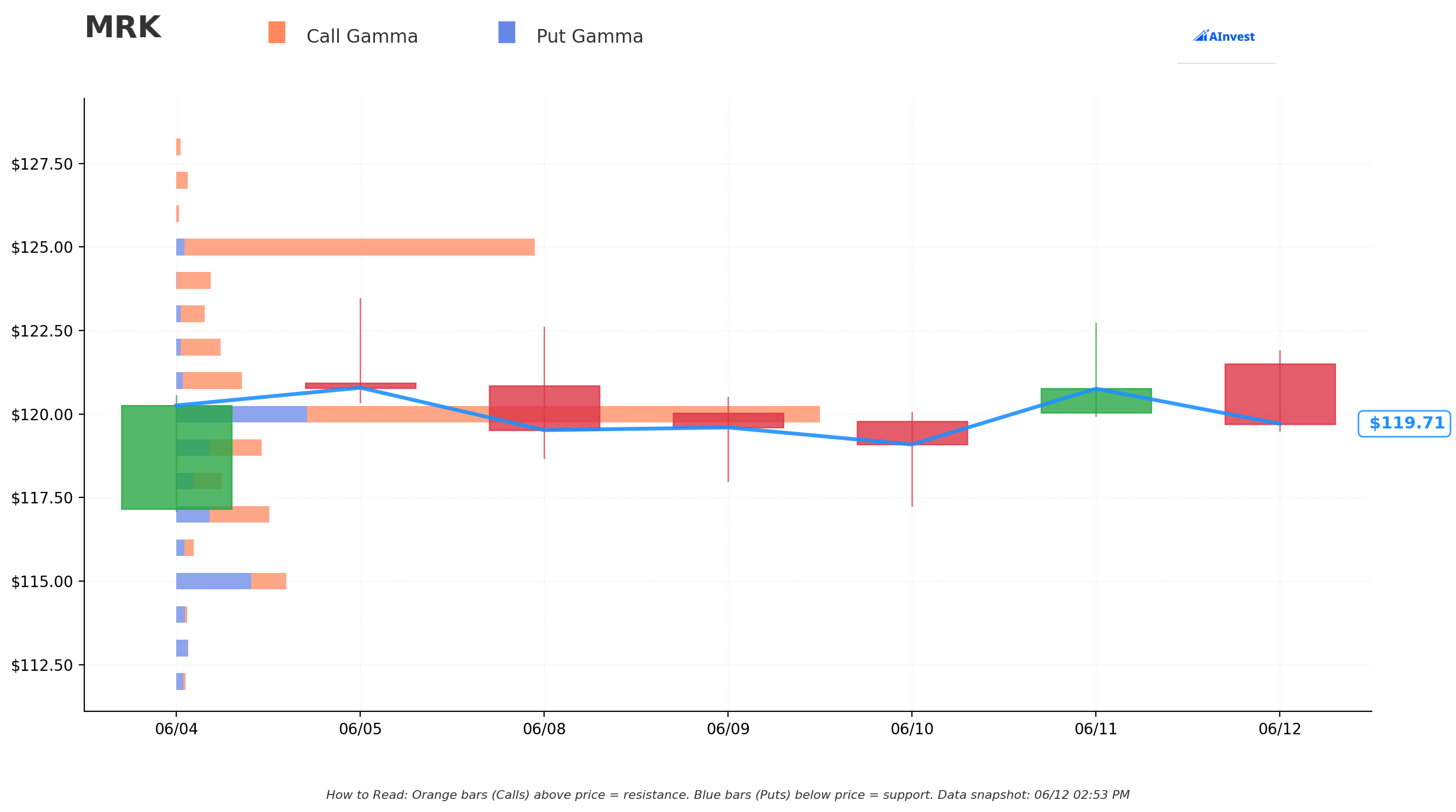Select the thin red 06/05 candlestick body

361,385
